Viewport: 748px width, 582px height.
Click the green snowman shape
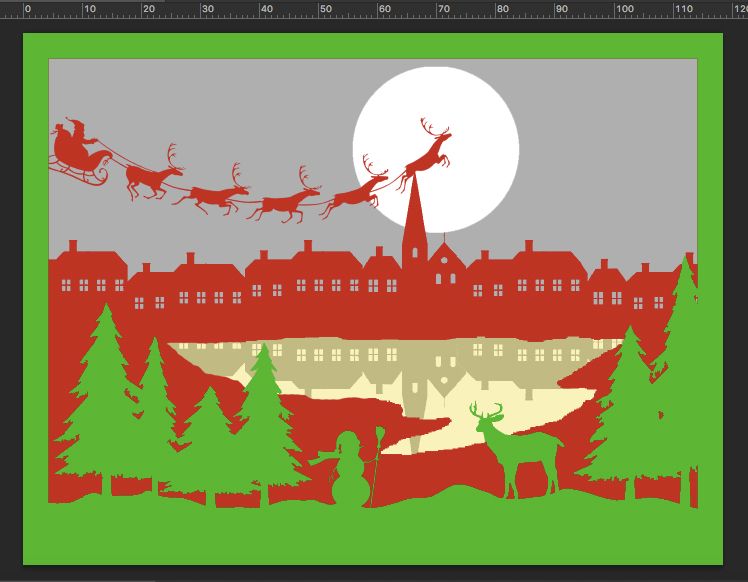point(350,472)
